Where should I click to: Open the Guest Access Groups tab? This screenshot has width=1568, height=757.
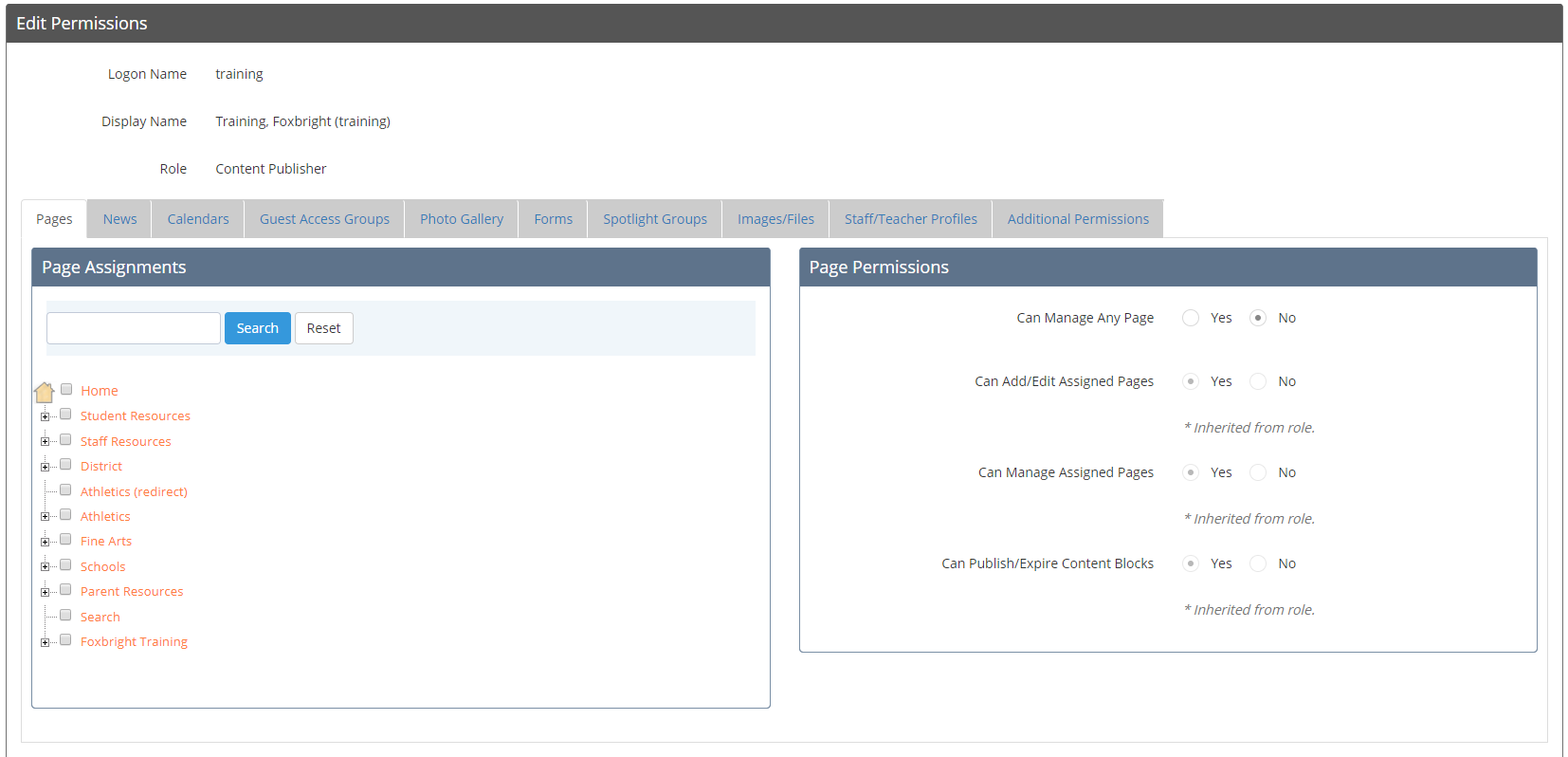click(324, 219)
